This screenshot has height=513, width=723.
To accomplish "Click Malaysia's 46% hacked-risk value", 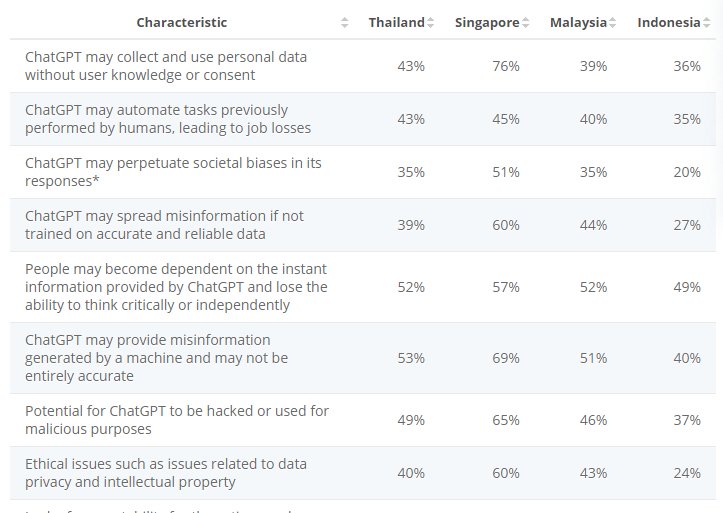I will (x=593, y=420).
